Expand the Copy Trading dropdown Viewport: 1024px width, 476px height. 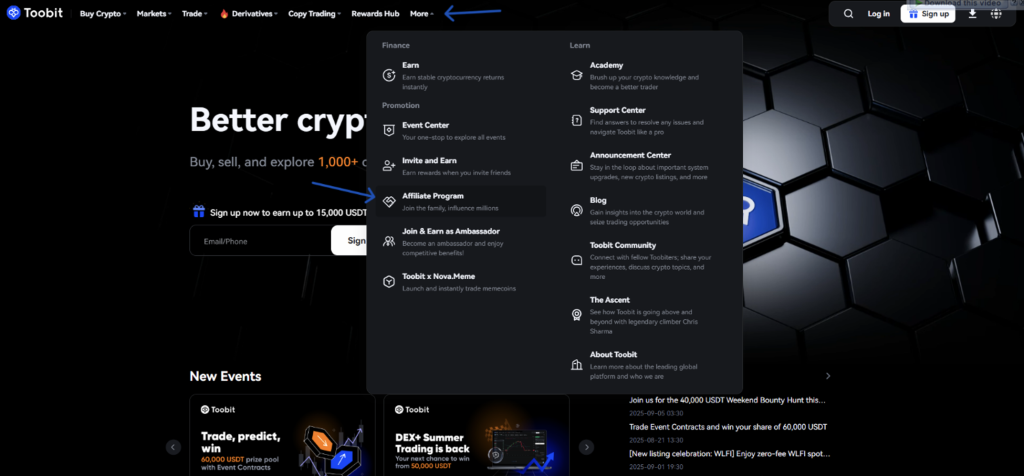(x=314, y=14)
